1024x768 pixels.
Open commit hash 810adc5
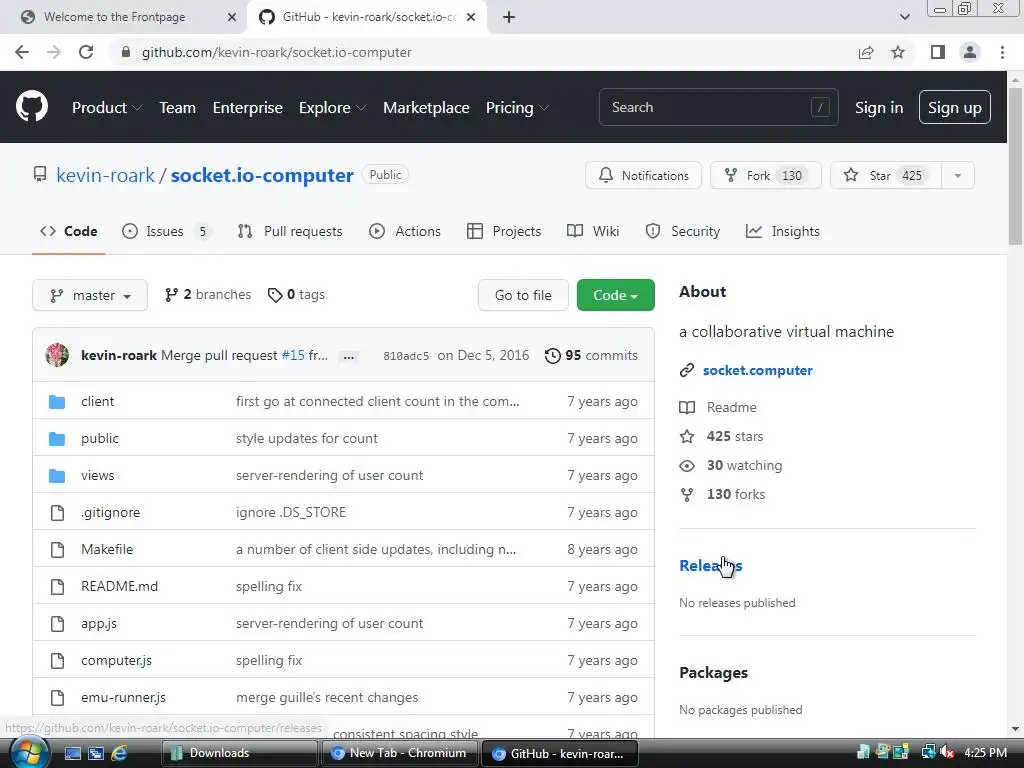pyautogui.click(x=406, y=356)
